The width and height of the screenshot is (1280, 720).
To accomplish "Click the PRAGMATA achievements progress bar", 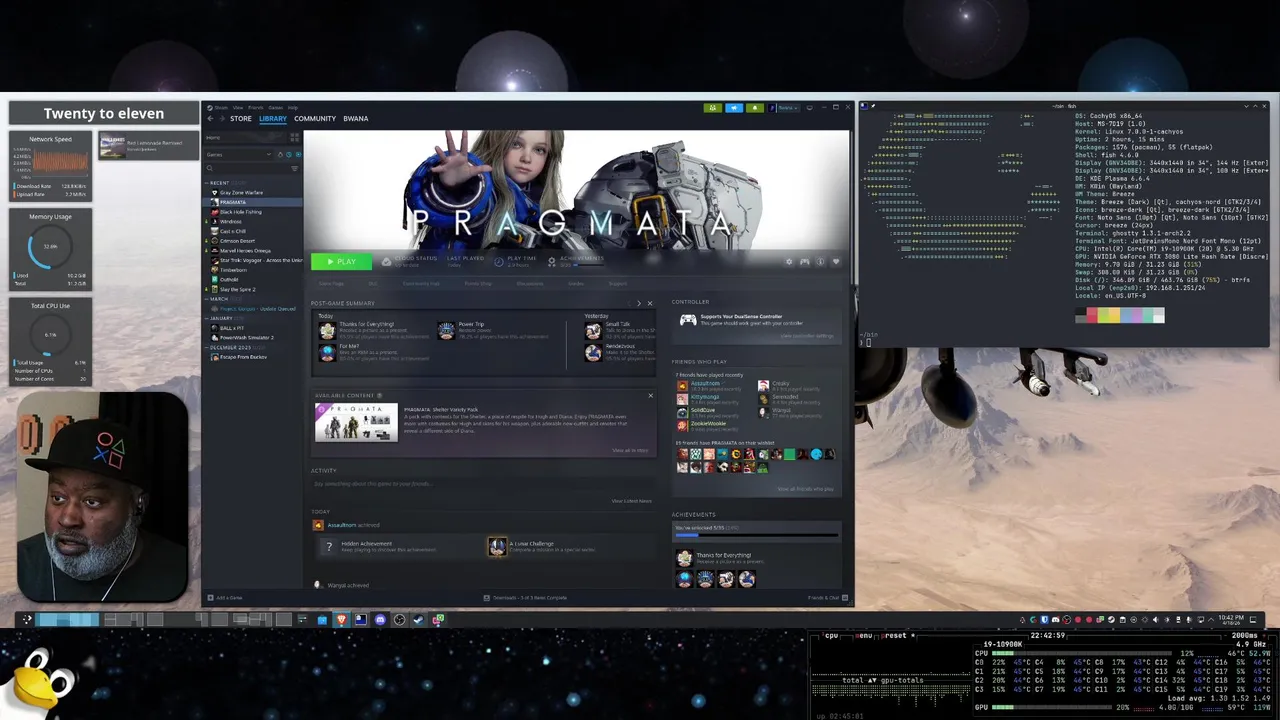I will (x=757, y=535).
